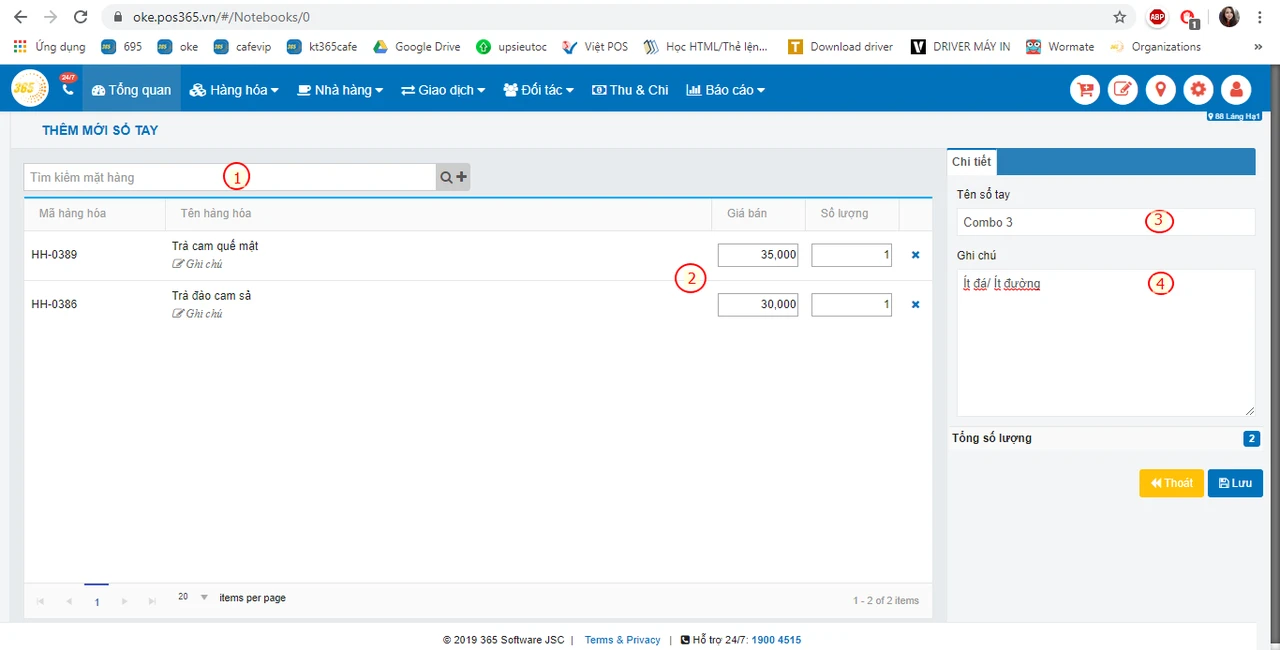Click quantity field for Trà đào cam sả
The image size is (1280, 650).
(852, 304)
